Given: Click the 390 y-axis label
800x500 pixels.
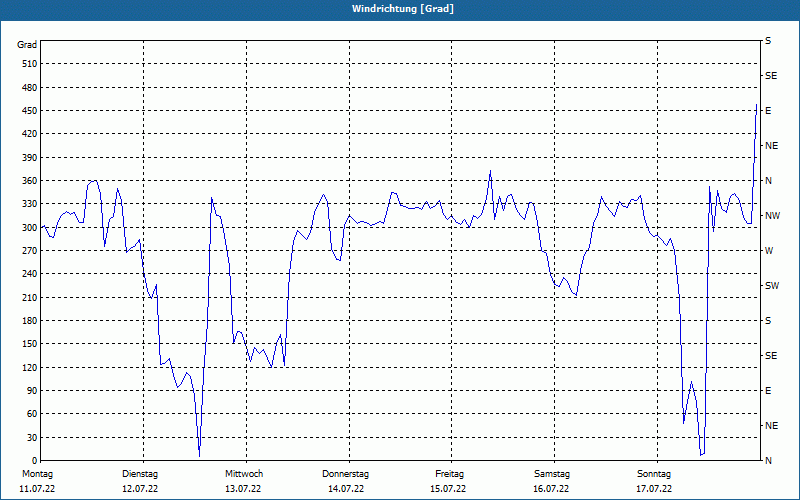Looking at the screenshot, I should (x=30, y=158).
